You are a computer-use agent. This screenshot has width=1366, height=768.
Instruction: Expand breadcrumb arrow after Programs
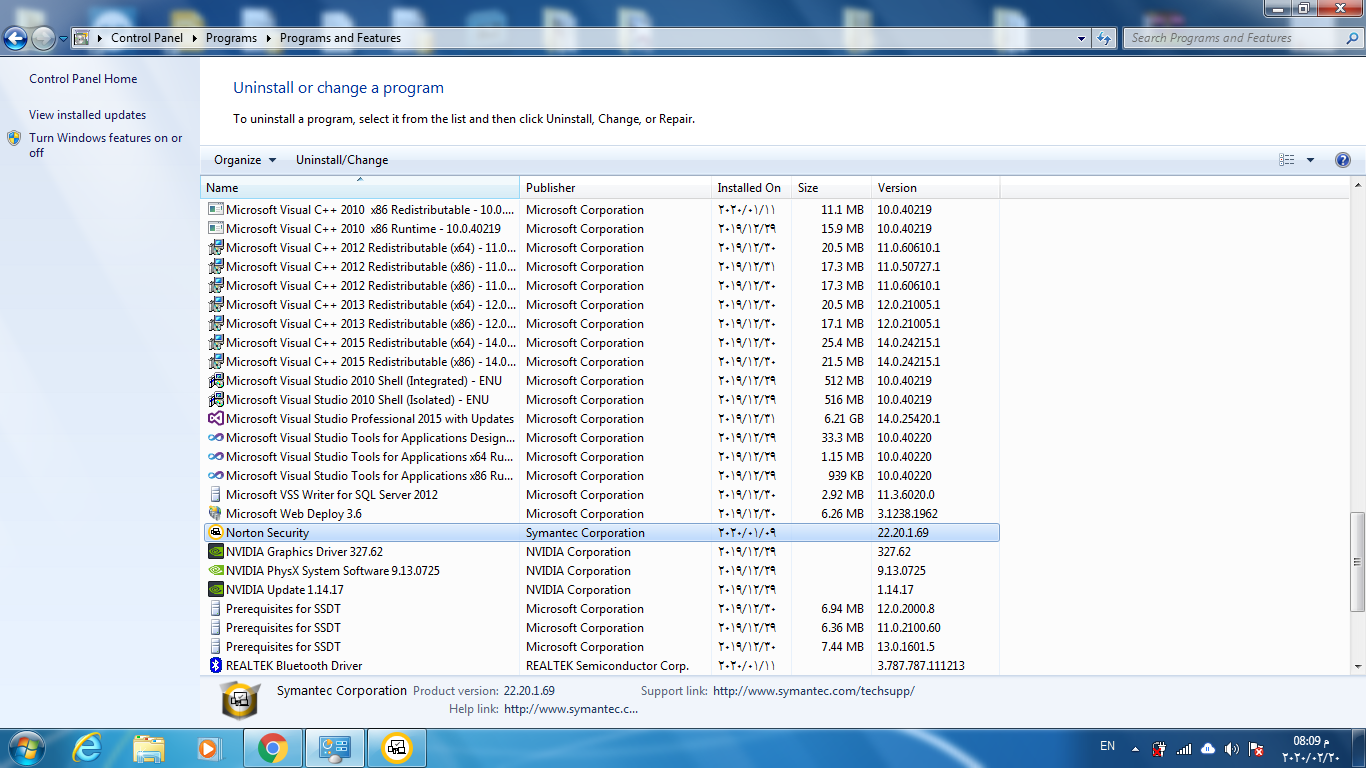(x=269, y=38)
